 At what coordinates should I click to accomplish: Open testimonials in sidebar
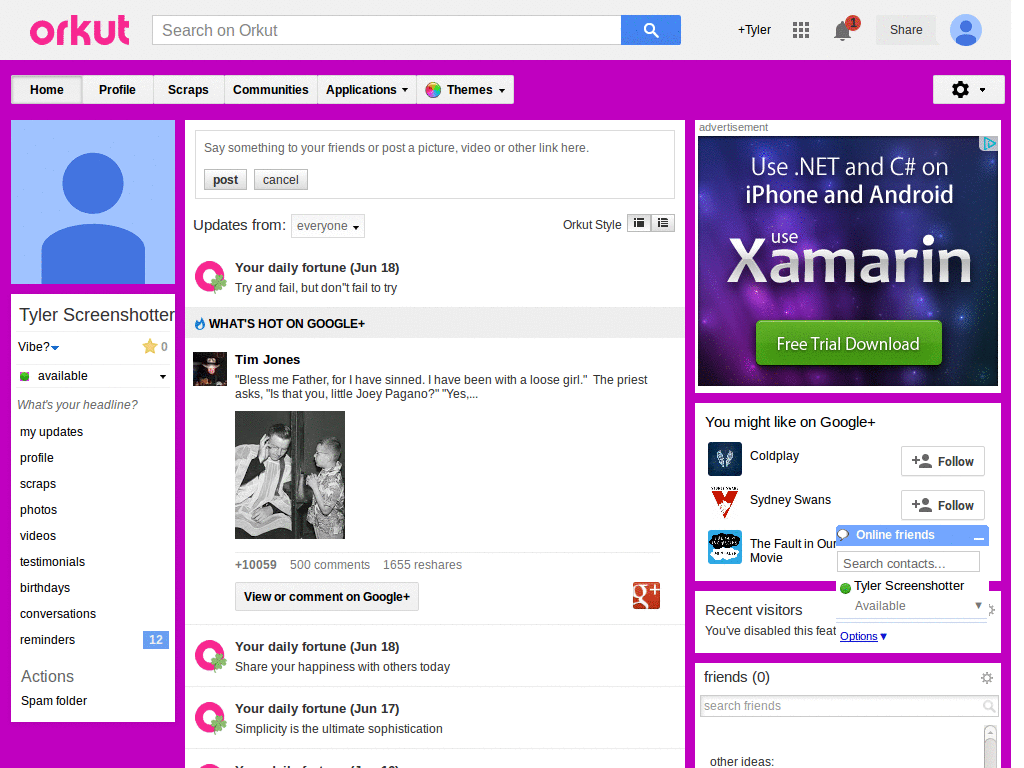(52, 562)
